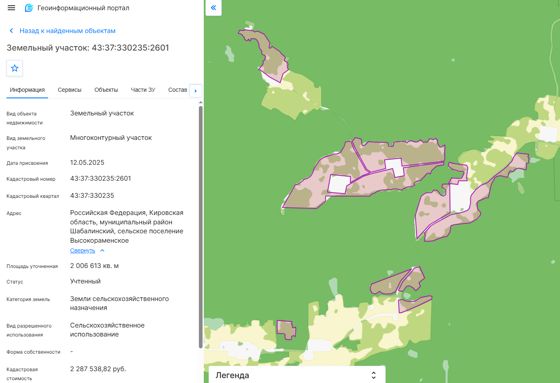Screen dimensions: 560x383
Task: Open the Сервисы tab
Action: tap(70, 90)
